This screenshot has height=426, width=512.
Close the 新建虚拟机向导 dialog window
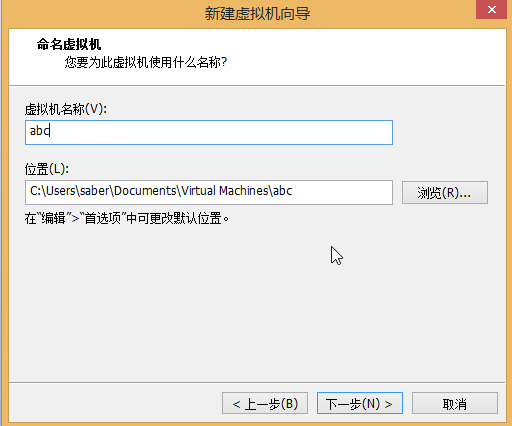click(492, 9)
